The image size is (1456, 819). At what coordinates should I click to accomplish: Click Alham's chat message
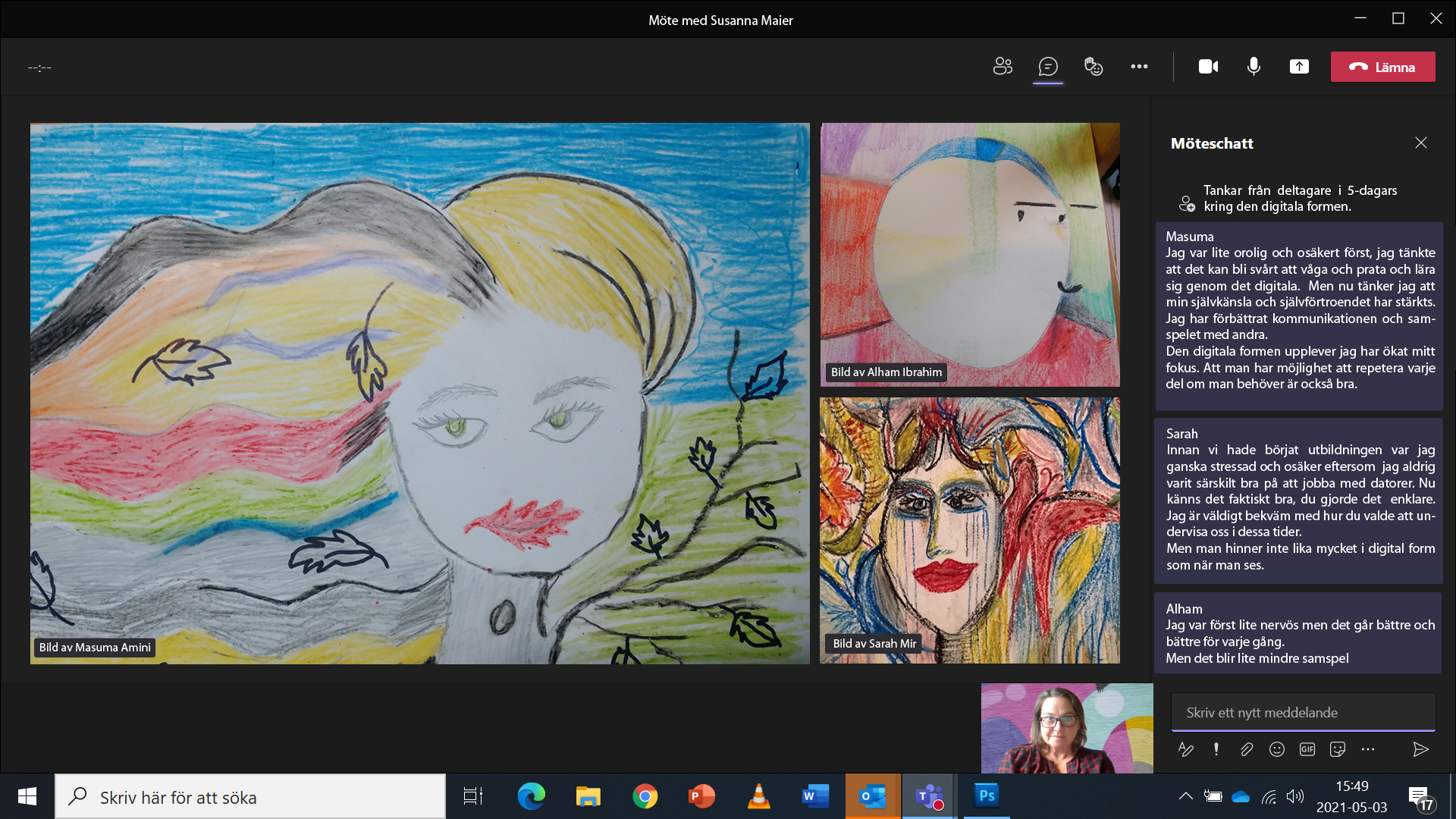1298,633
